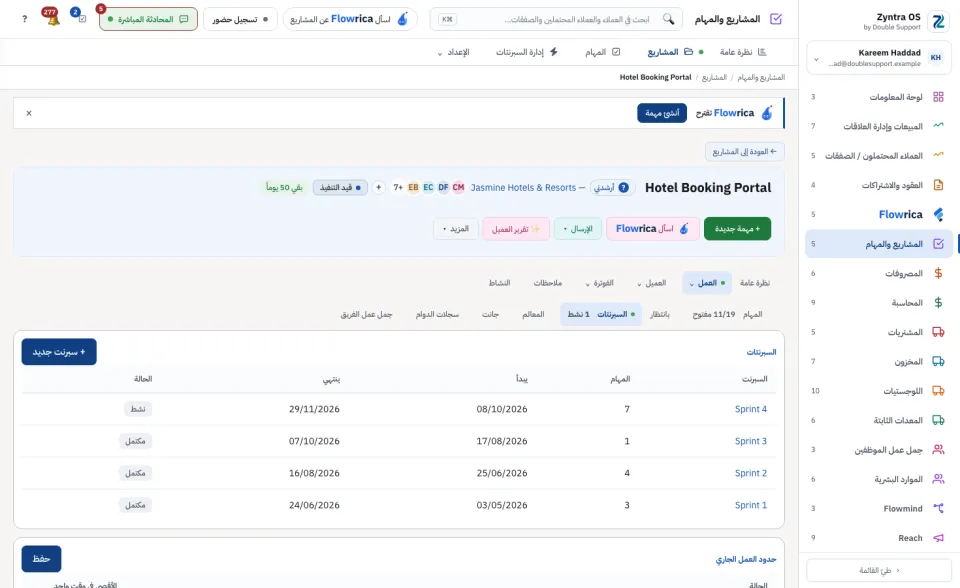Open team member avatar CM

(x=458, y=187)
